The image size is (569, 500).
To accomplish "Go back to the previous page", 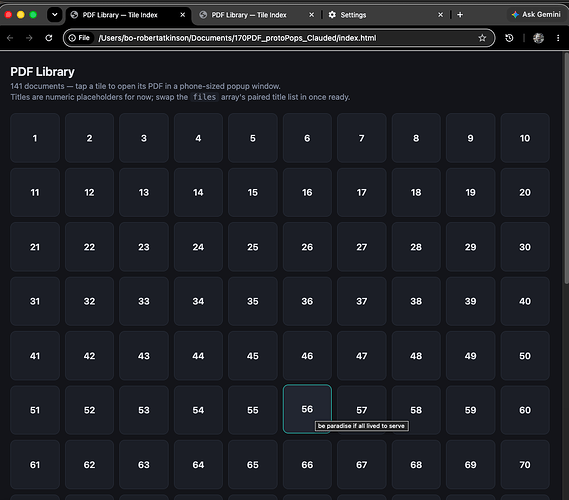I will 10,38.
